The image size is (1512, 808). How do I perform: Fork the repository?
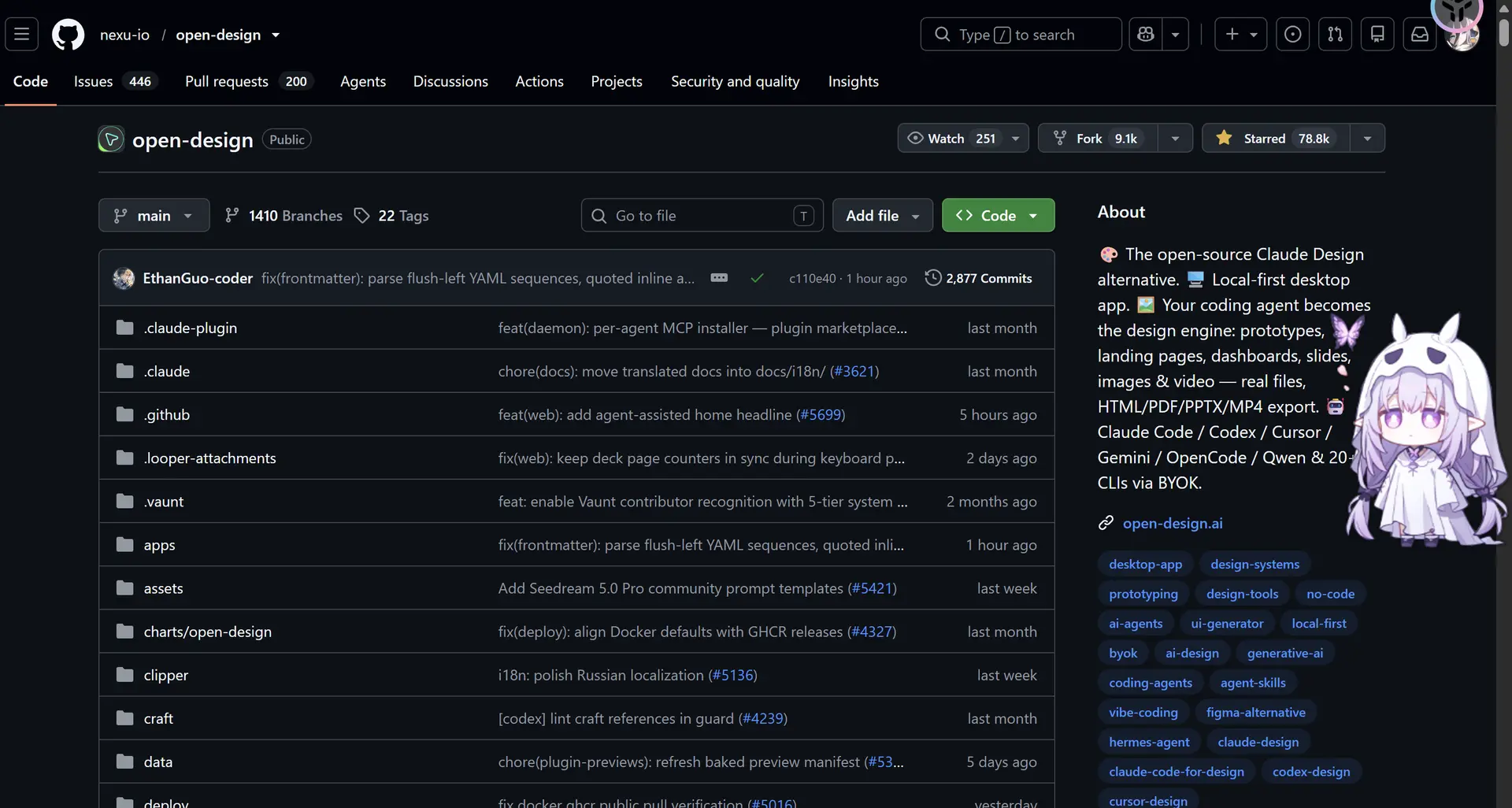point(1098,138)
